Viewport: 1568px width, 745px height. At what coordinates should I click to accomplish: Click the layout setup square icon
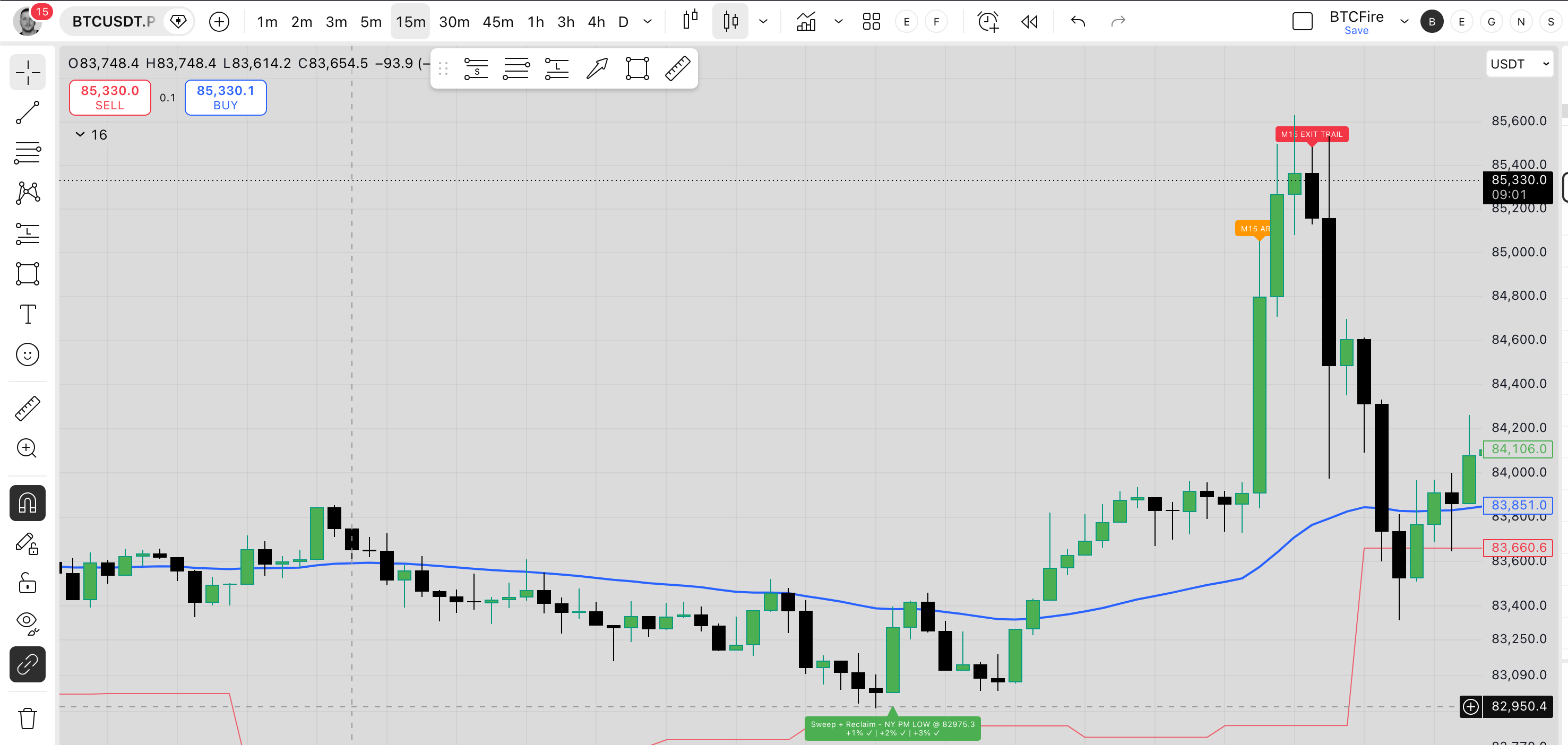(x=1303, y=22)
